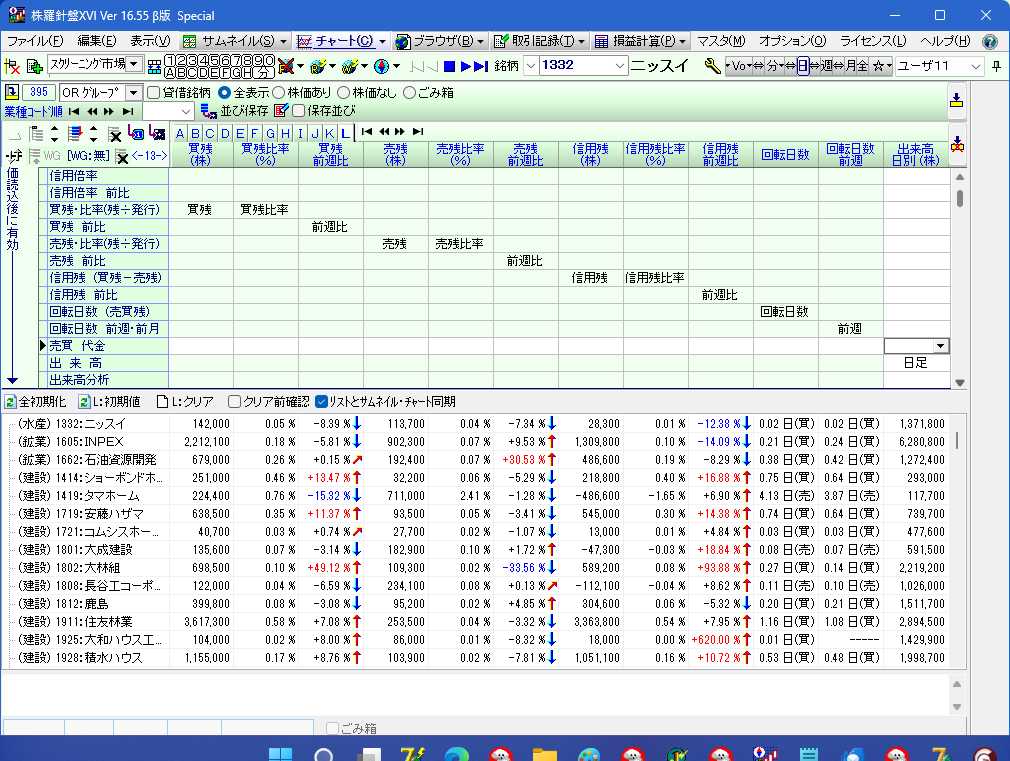Open Windows Start button on taskbar
The width and height of the screenshot is (1010, 761).
click(280, 754)
